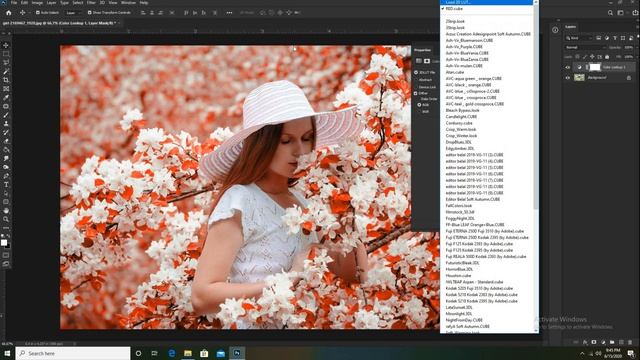This screenshot has height=360, width=640.
Task: Select the Hand tool
Action: [6, 211]
